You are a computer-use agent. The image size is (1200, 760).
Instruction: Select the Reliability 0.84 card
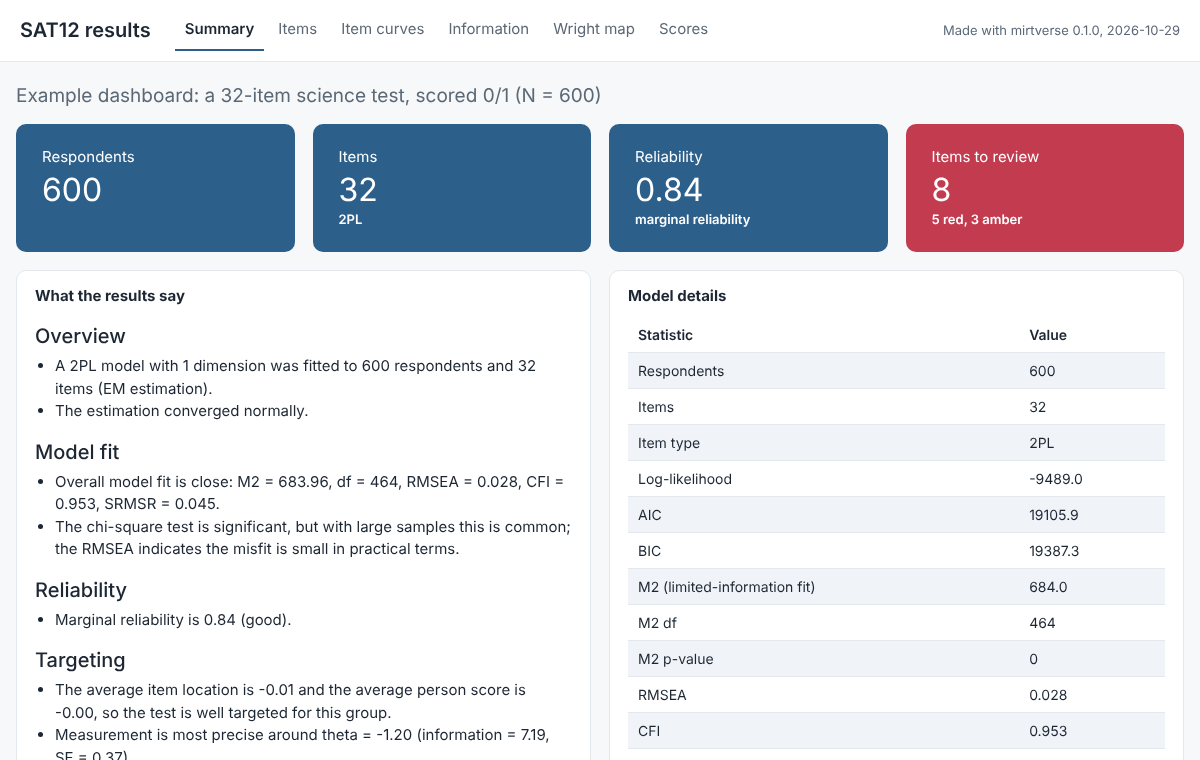click(748, 188)
